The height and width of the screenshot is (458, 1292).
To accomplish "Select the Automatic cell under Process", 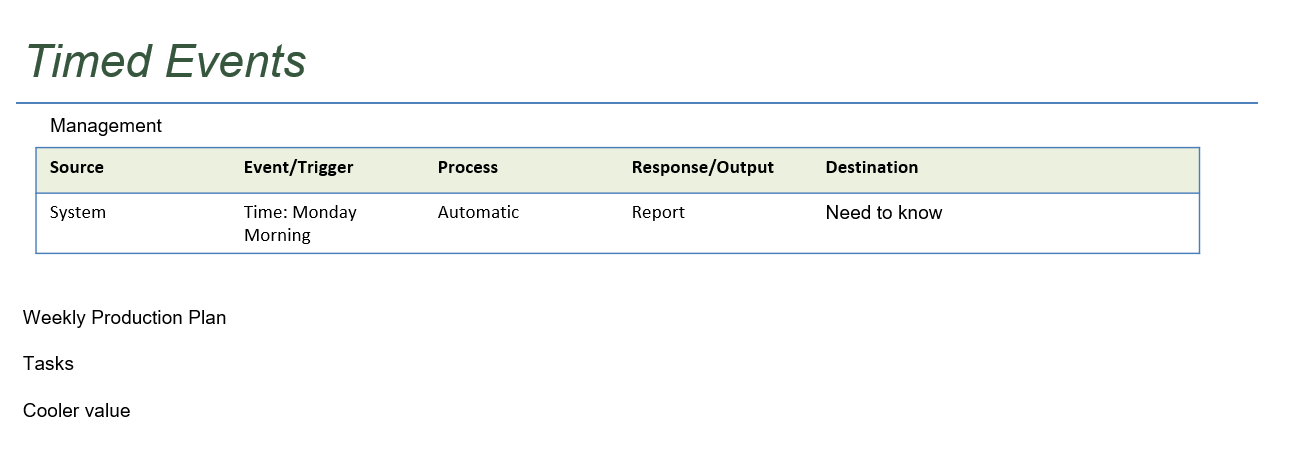I will point(479,212).
